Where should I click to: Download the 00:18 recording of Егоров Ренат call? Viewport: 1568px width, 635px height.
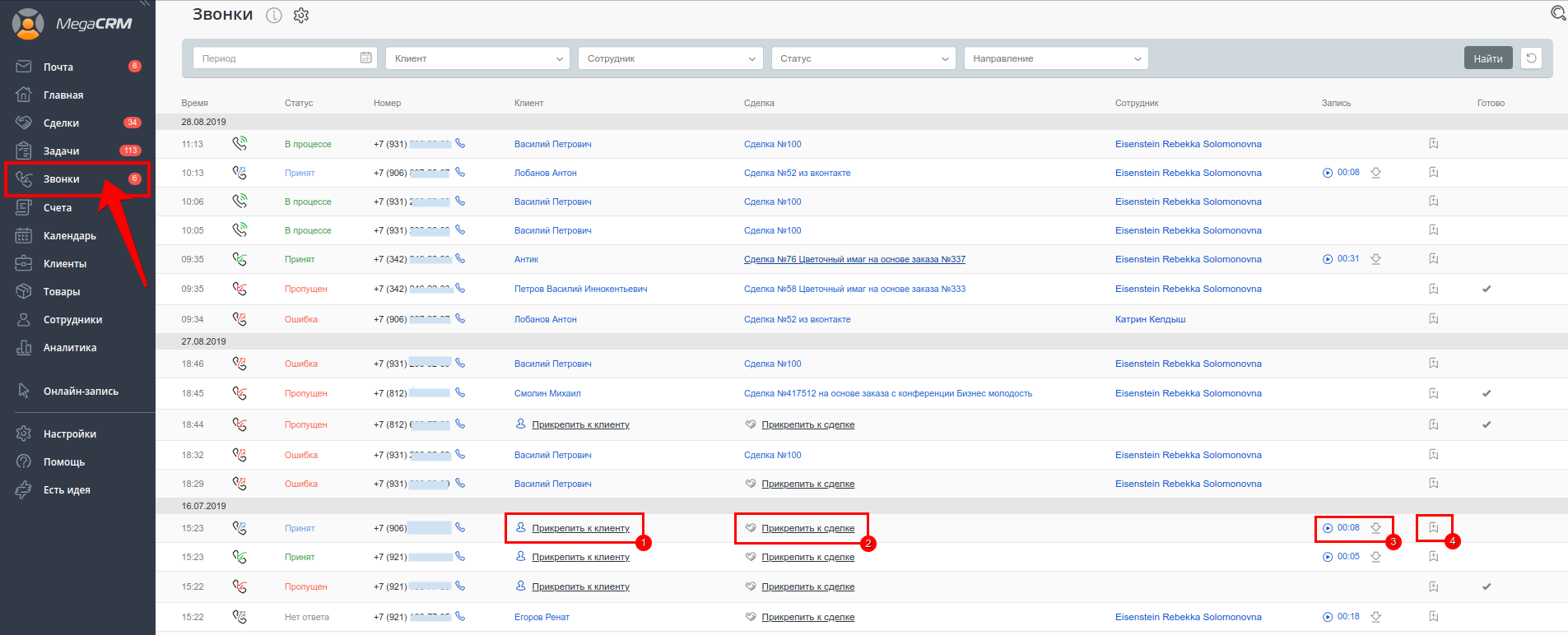(x=1375, y=617)
